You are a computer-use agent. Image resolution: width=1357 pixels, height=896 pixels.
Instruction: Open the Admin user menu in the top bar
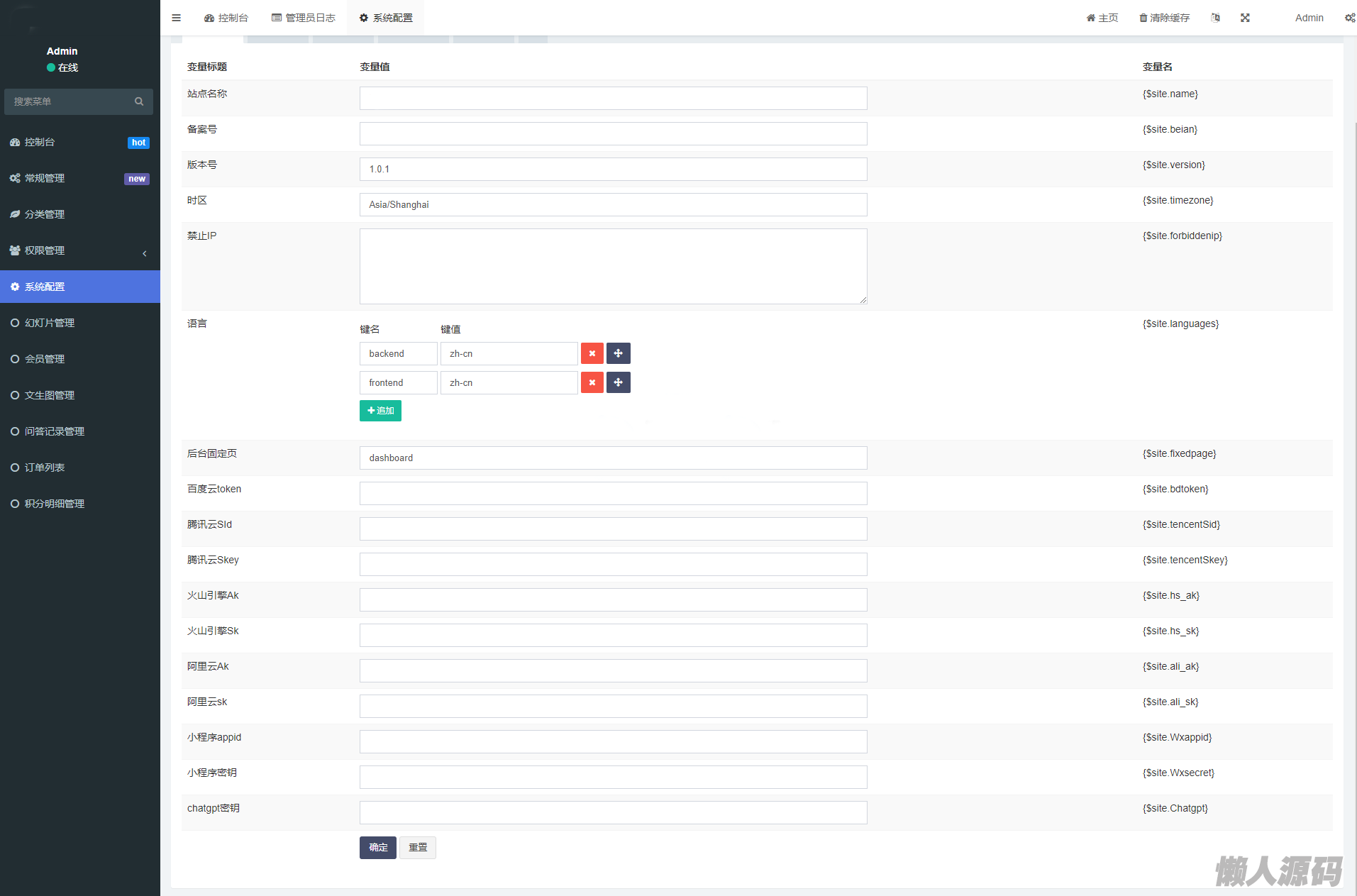coord(1309,18)
